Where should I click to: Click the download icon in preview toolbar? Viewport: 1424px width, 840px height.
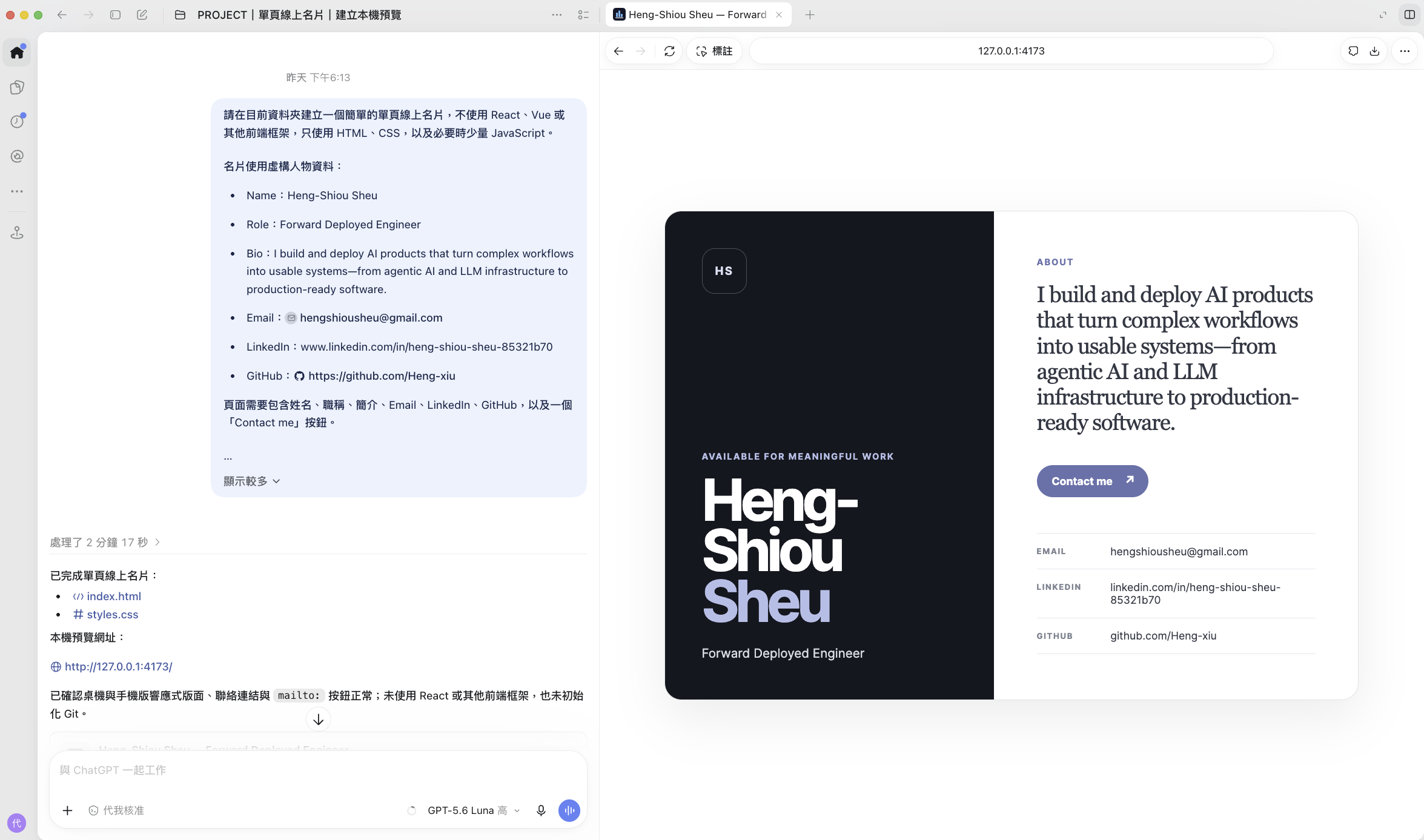(1374, 51)
